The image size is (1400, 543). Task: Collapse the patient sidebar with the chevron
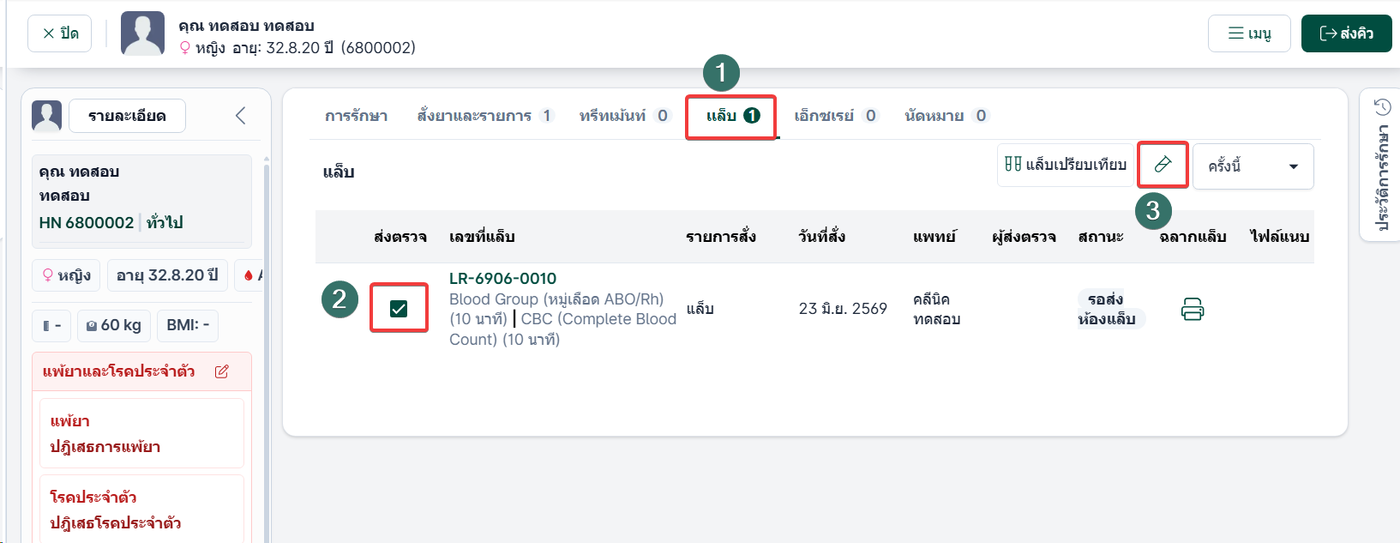coord(240,116)
